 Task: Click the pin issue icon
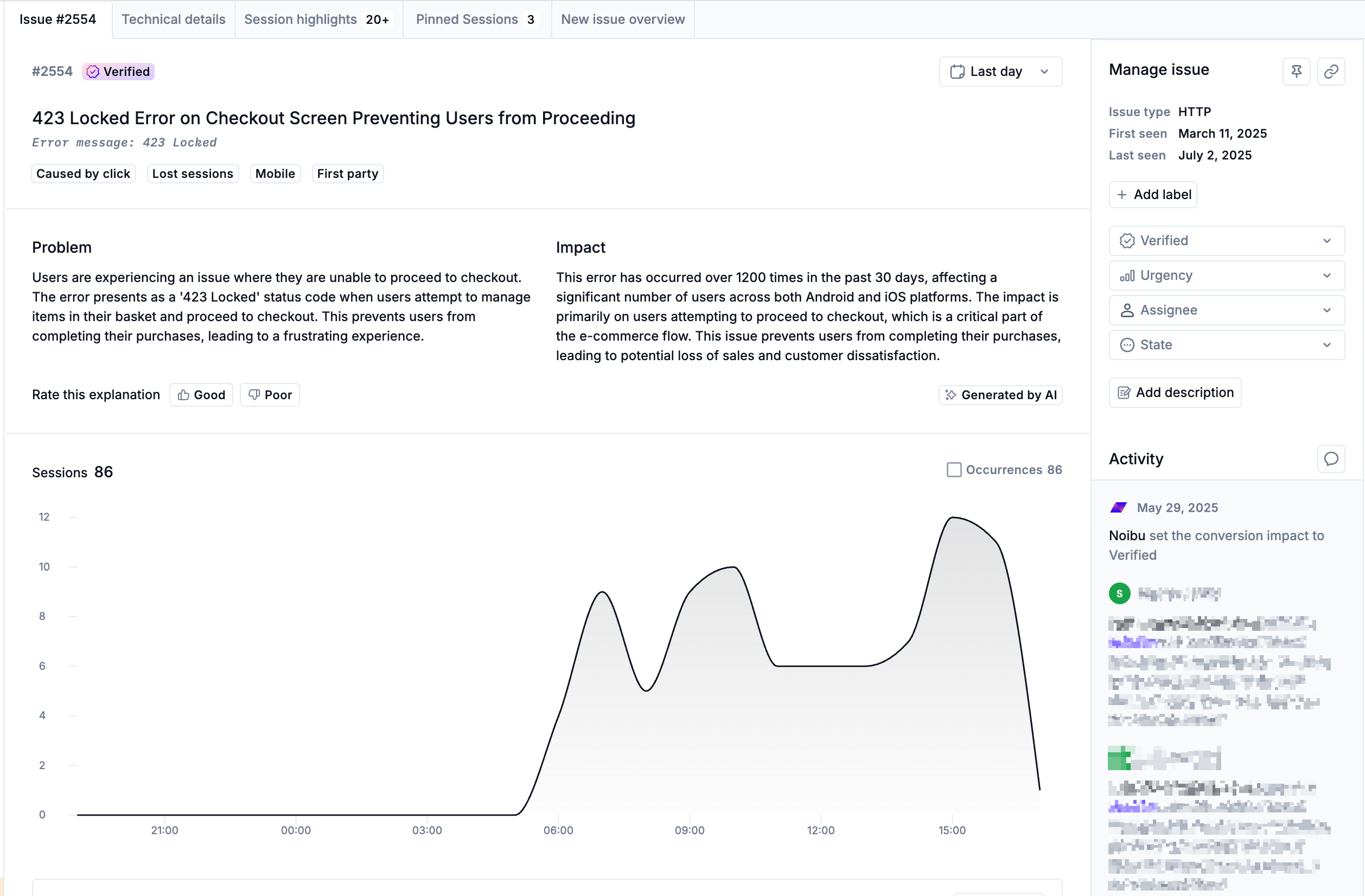tap(1296, 72)
